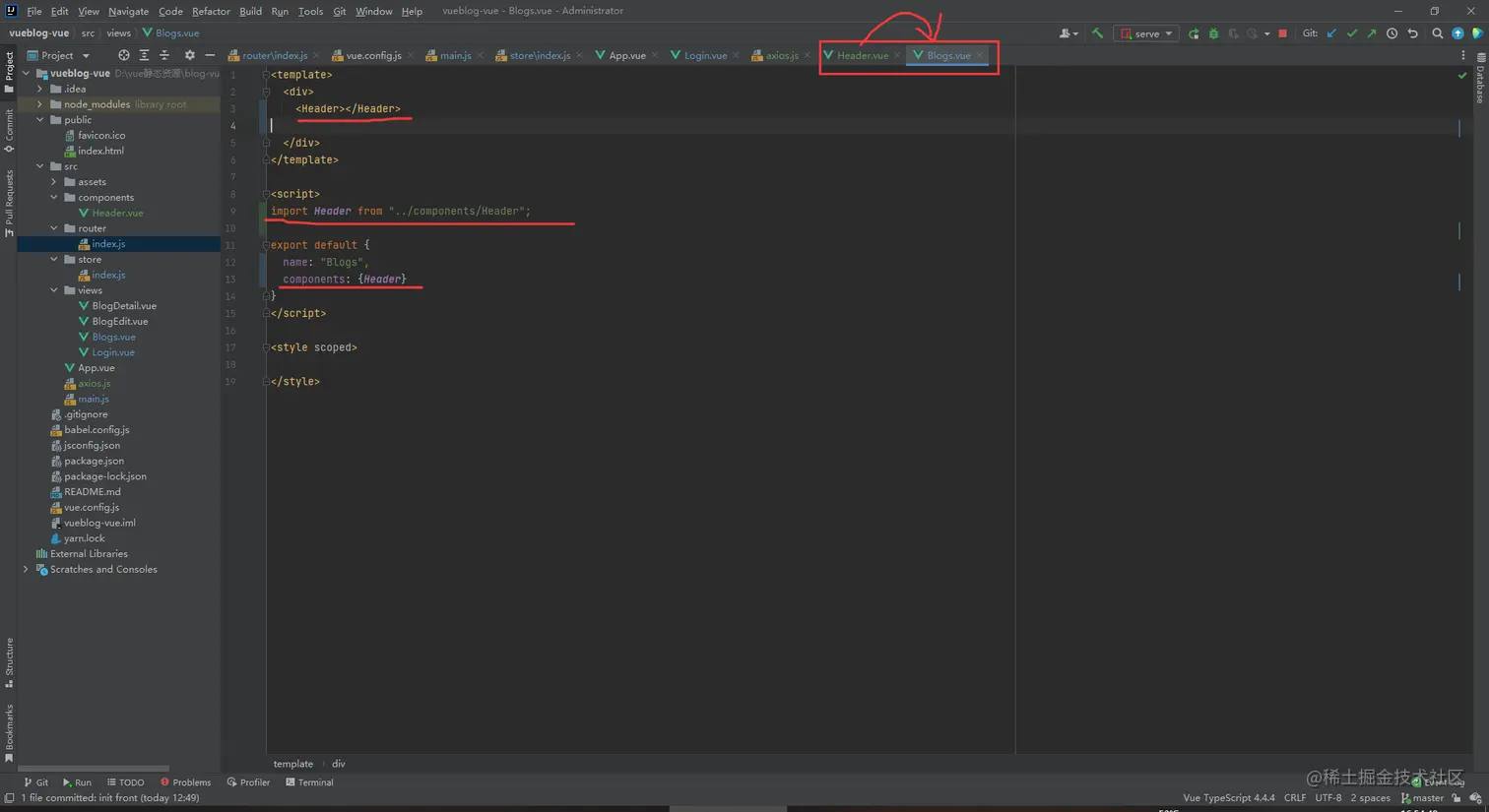Change CRLF line separator in status bar
This screenshot has height=812, width=1489.
pos(1295,798)
